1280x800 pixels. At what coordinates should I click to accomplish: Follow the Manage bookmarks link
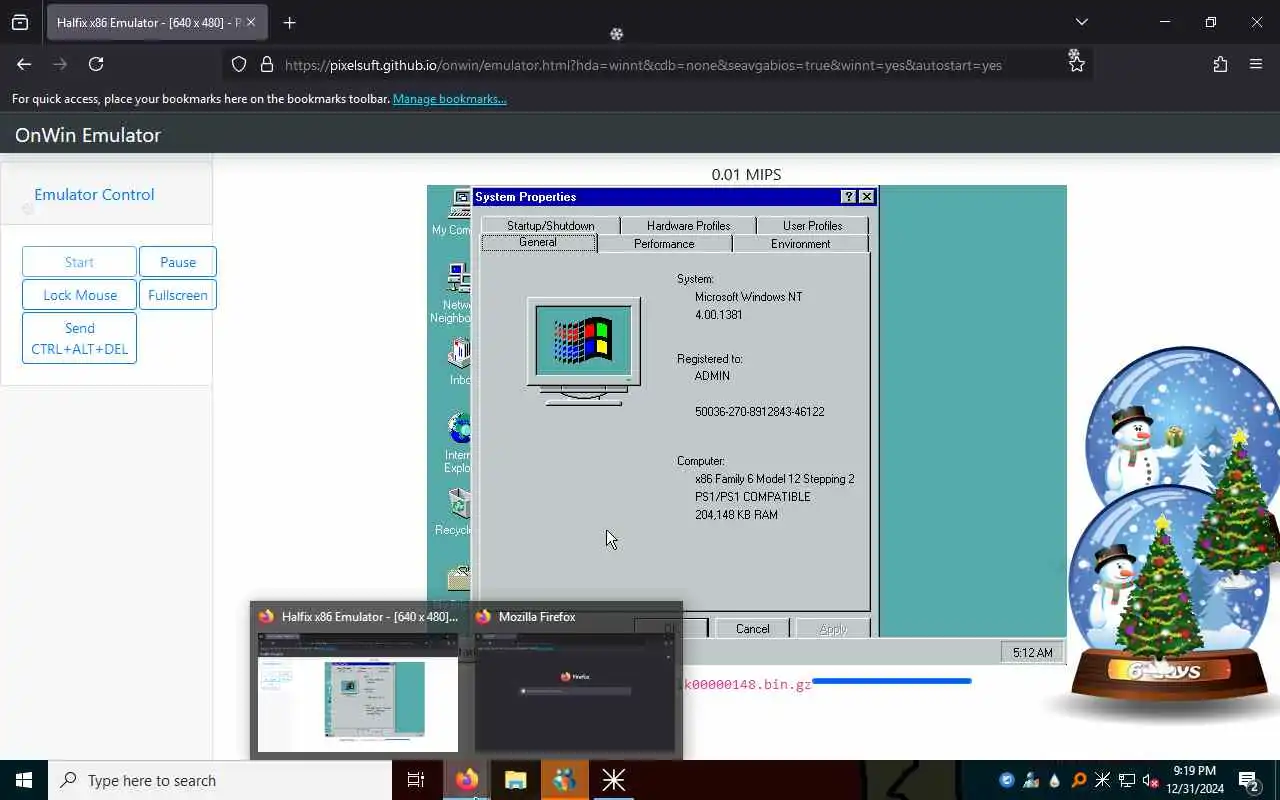449,99
